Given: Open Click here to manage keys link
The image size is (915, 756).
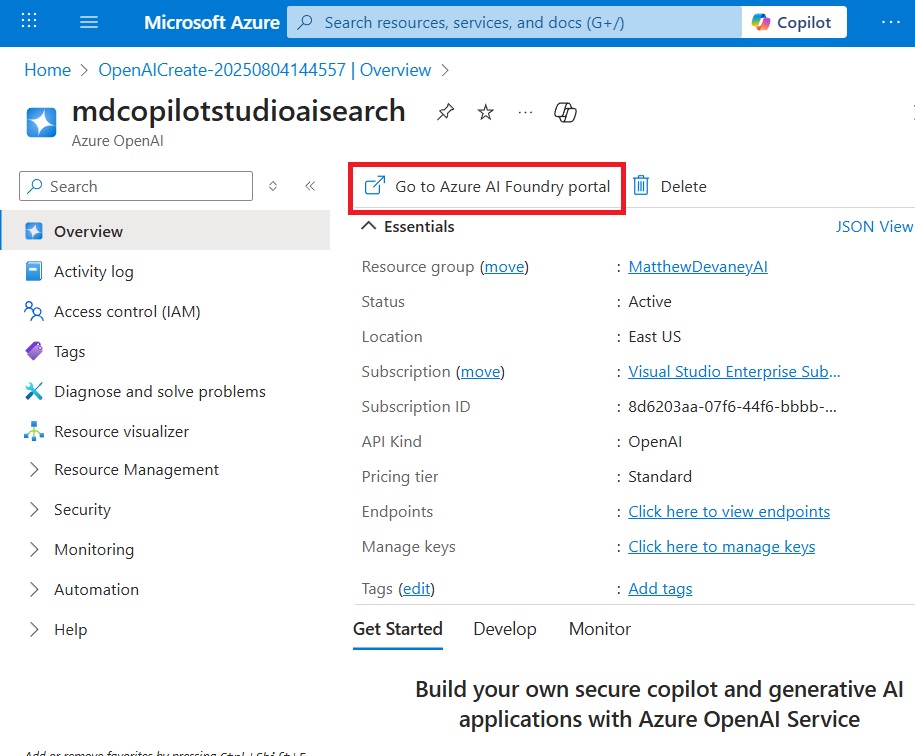Looking at the screenshot, I should tap(721, 547).
